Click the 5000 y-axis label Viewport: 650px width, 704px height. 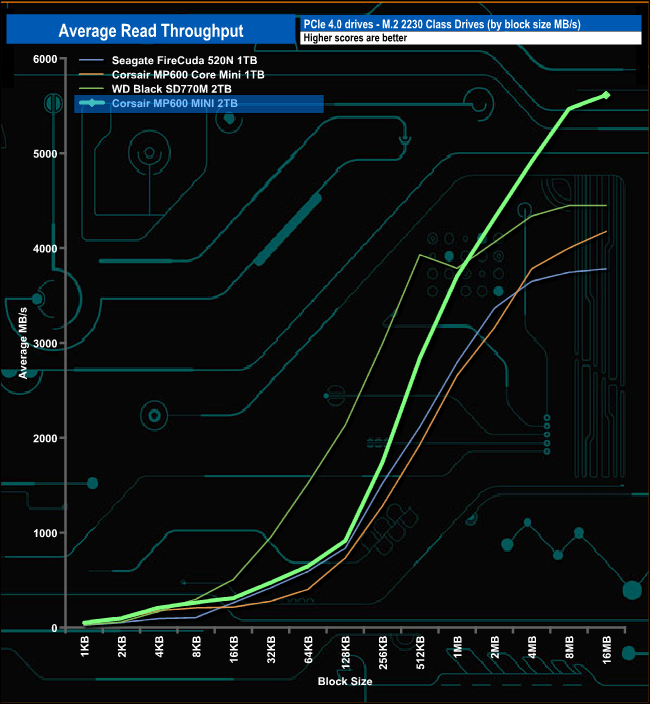45,154
